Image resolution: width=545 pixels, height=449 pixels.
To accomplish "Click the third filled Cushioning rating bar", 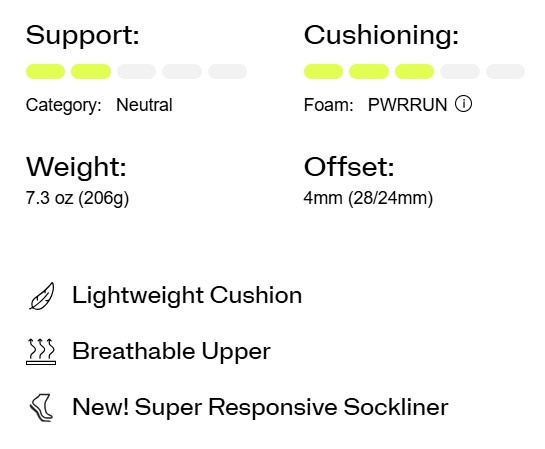I will [x=414, y=72].
